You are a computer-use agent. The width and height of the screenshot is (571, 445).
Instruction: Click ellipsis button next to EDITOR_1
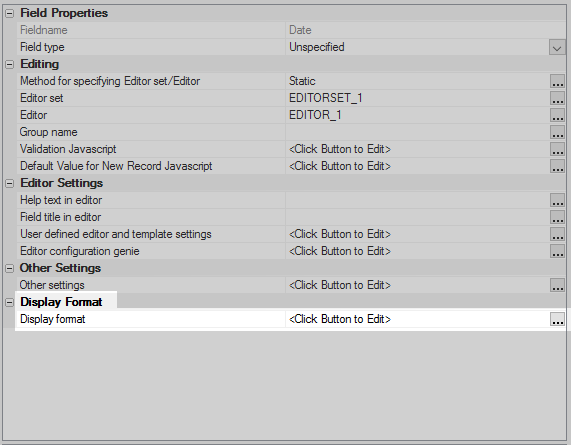point(557,115)
